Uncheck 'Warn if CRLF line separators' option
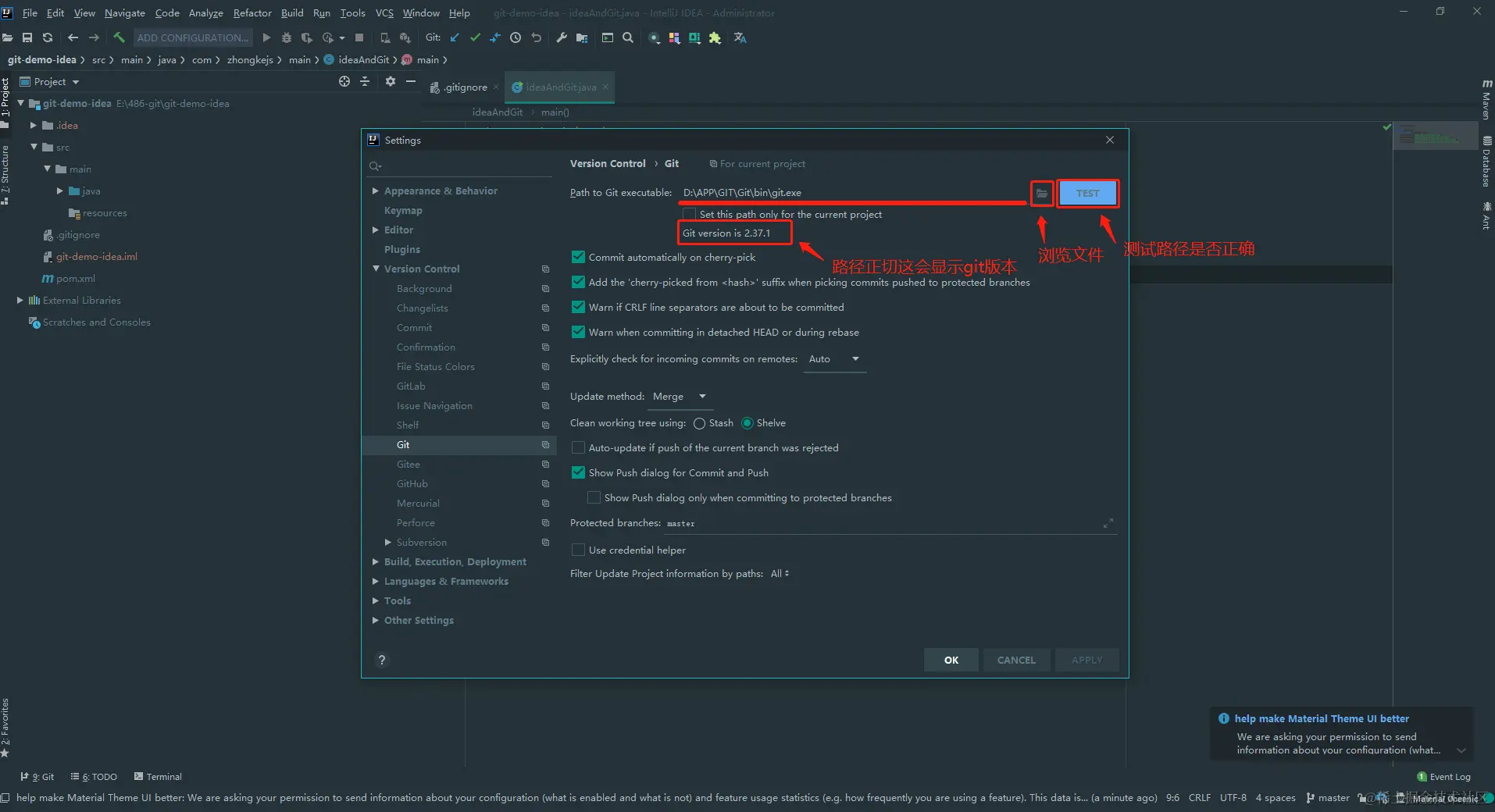Image resolution: width=1495 pixels, height=812 pixels. [x=578, y=307]
